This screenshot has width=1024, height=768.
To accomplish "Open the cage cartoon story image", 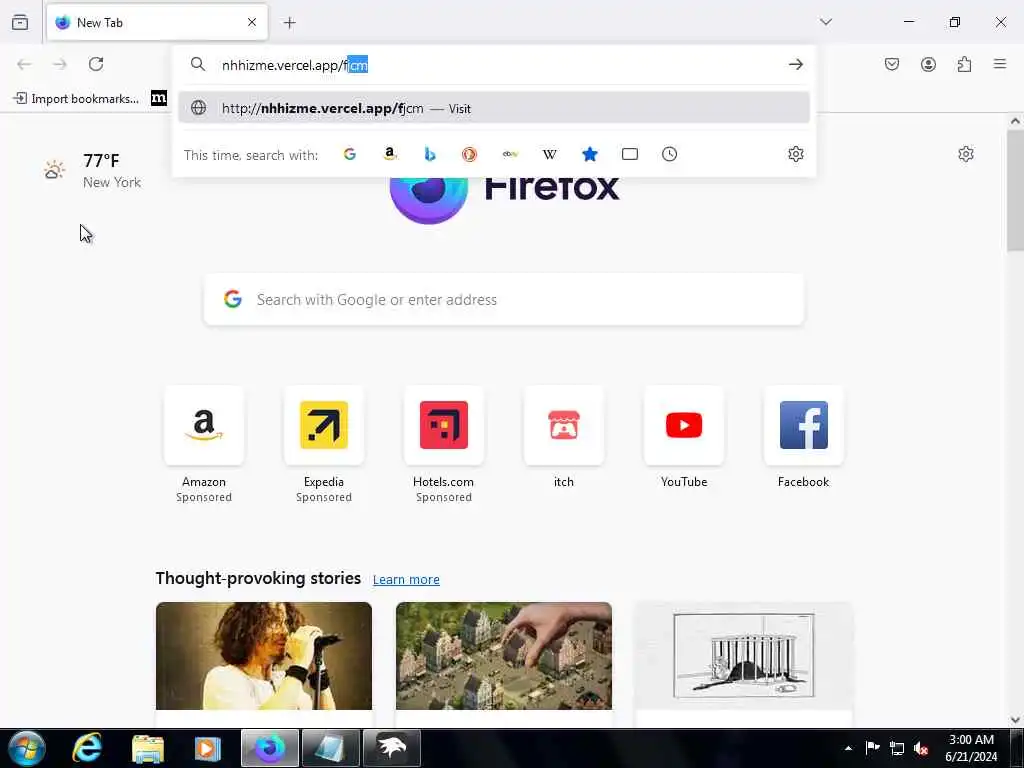I will (x=744, y=656).
